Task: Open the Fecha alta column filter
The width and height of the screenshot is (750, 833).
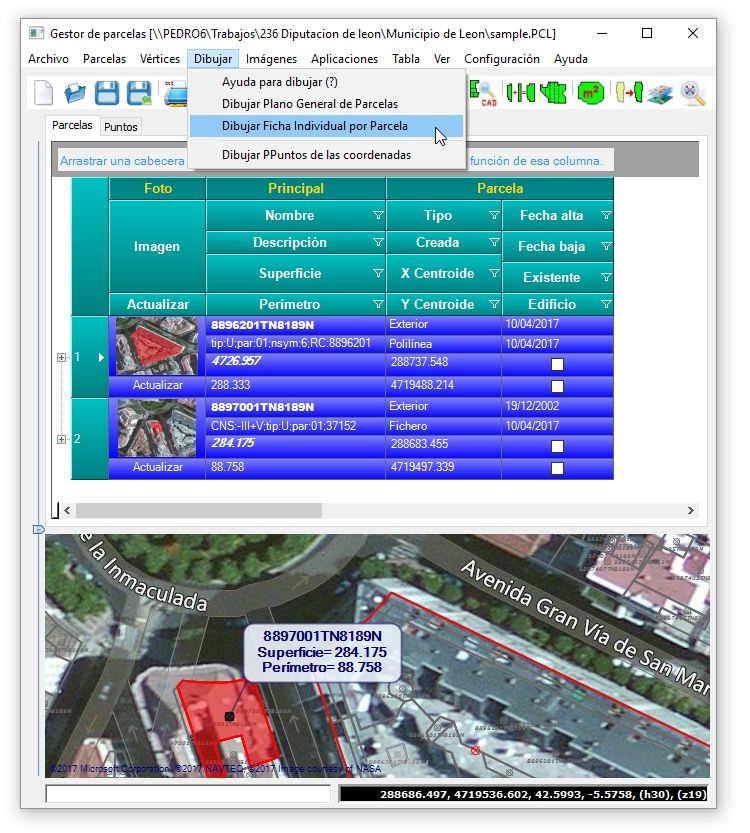Action: click(606, 215)
